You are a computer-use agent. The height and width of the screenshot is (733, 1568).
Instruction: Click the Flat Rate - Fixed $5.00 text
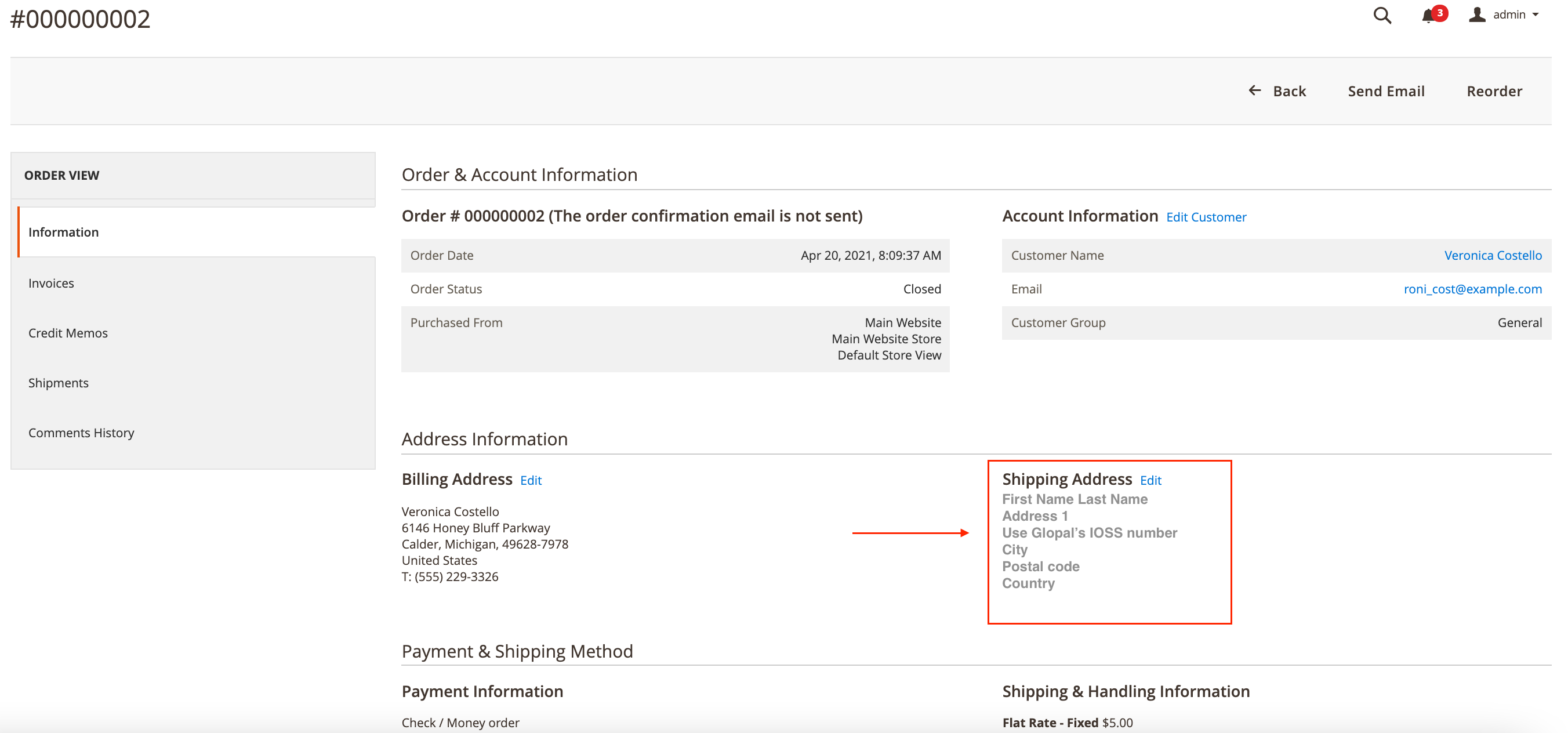click(1067, 723)
